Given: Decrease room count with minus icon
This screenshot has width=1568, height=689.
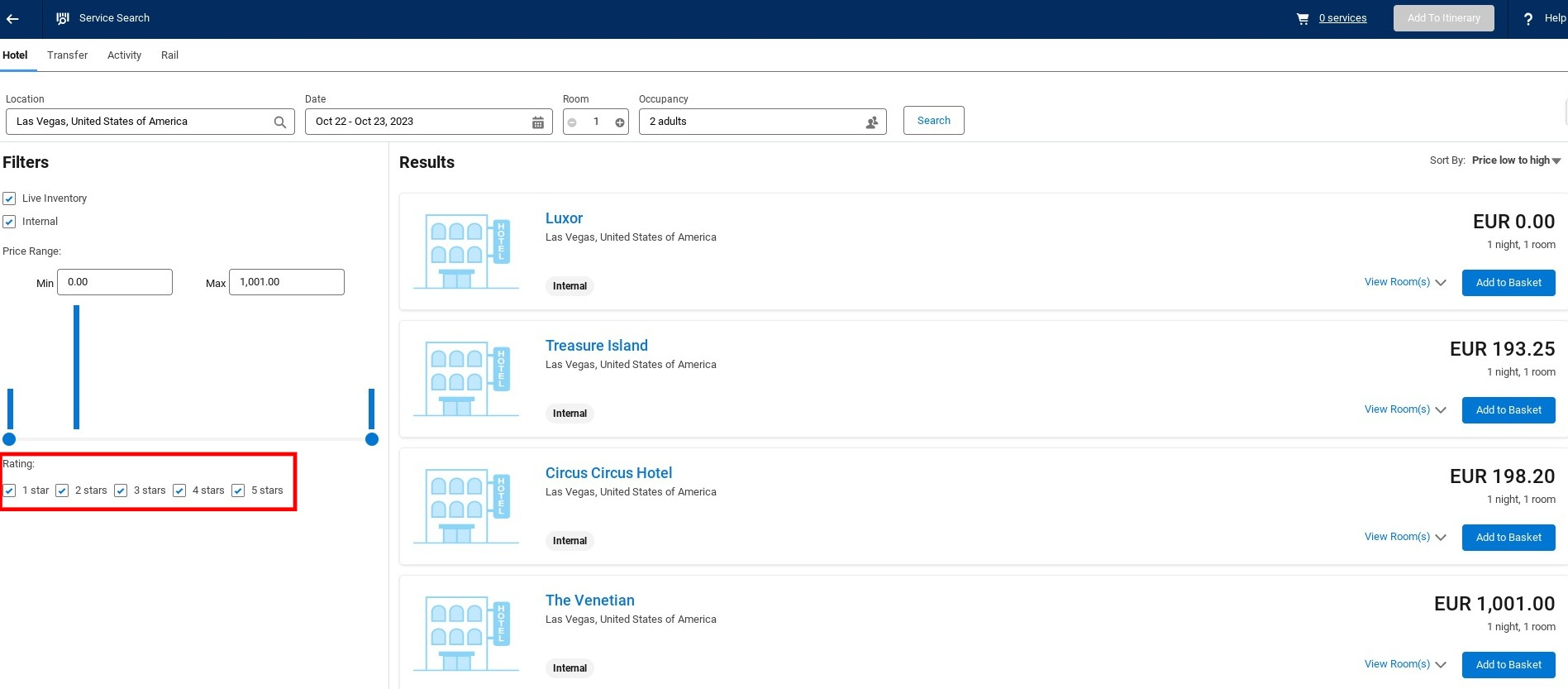Looking at the screenshot, I should [x=572, y=122].
